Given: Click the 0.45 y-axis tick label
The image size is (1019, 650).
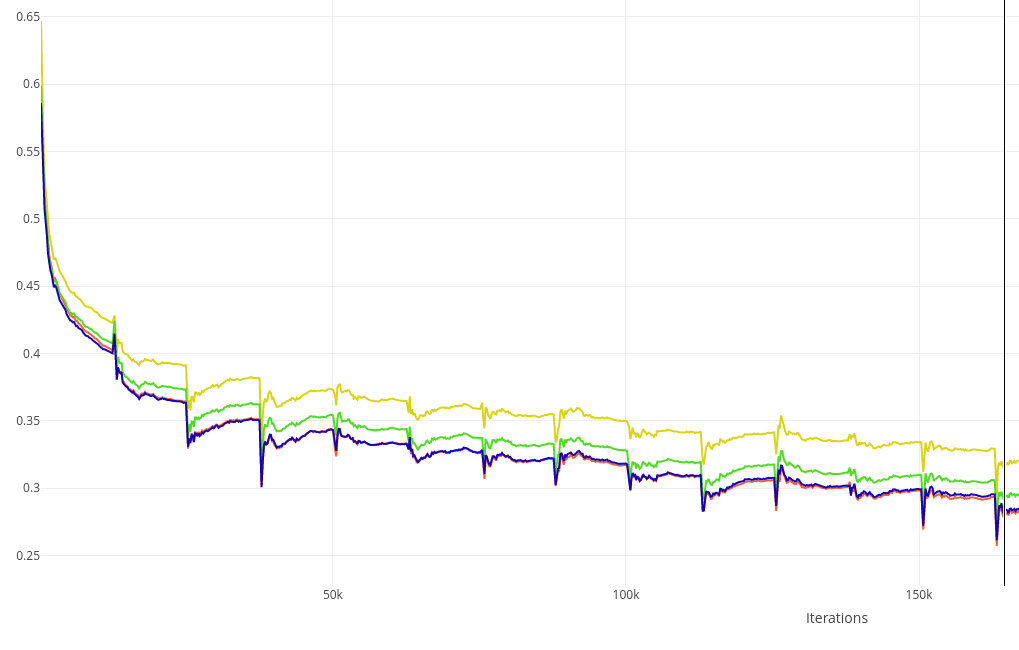Looking at the screenshot, I should [27, 286].
